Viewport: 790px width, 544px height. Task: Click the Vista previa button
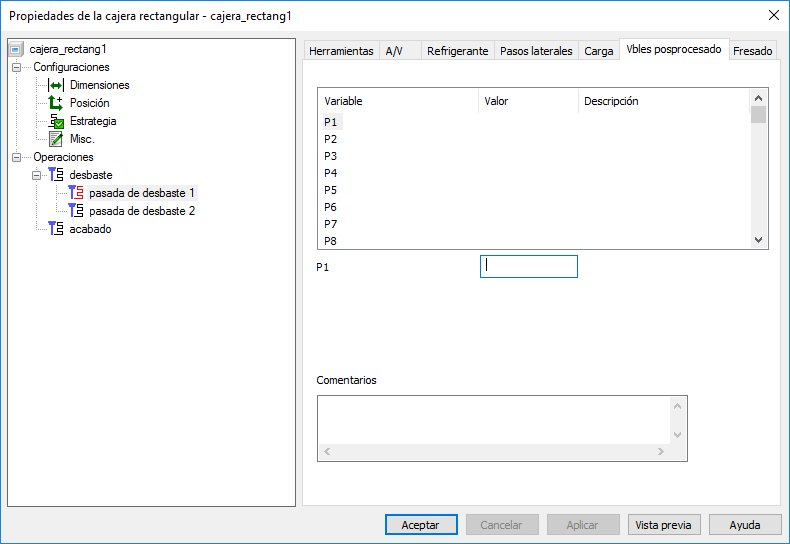(x=664, y=525)
